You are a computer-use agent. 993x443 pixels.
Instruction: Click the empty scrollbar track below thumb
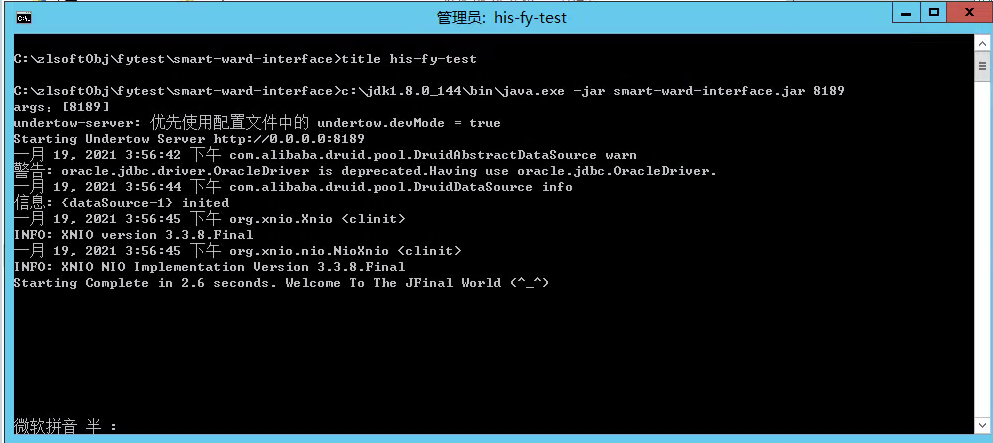click(x=982, y=247)
